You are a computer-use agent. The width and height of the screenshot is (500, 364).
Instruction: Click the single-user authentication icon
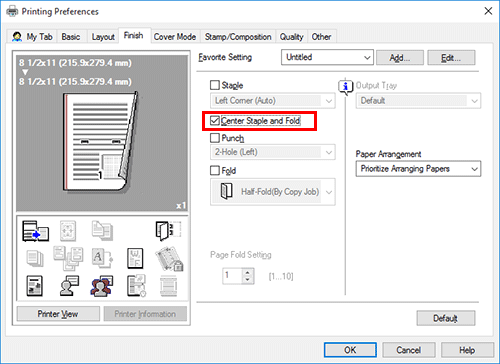click(69, 286)
